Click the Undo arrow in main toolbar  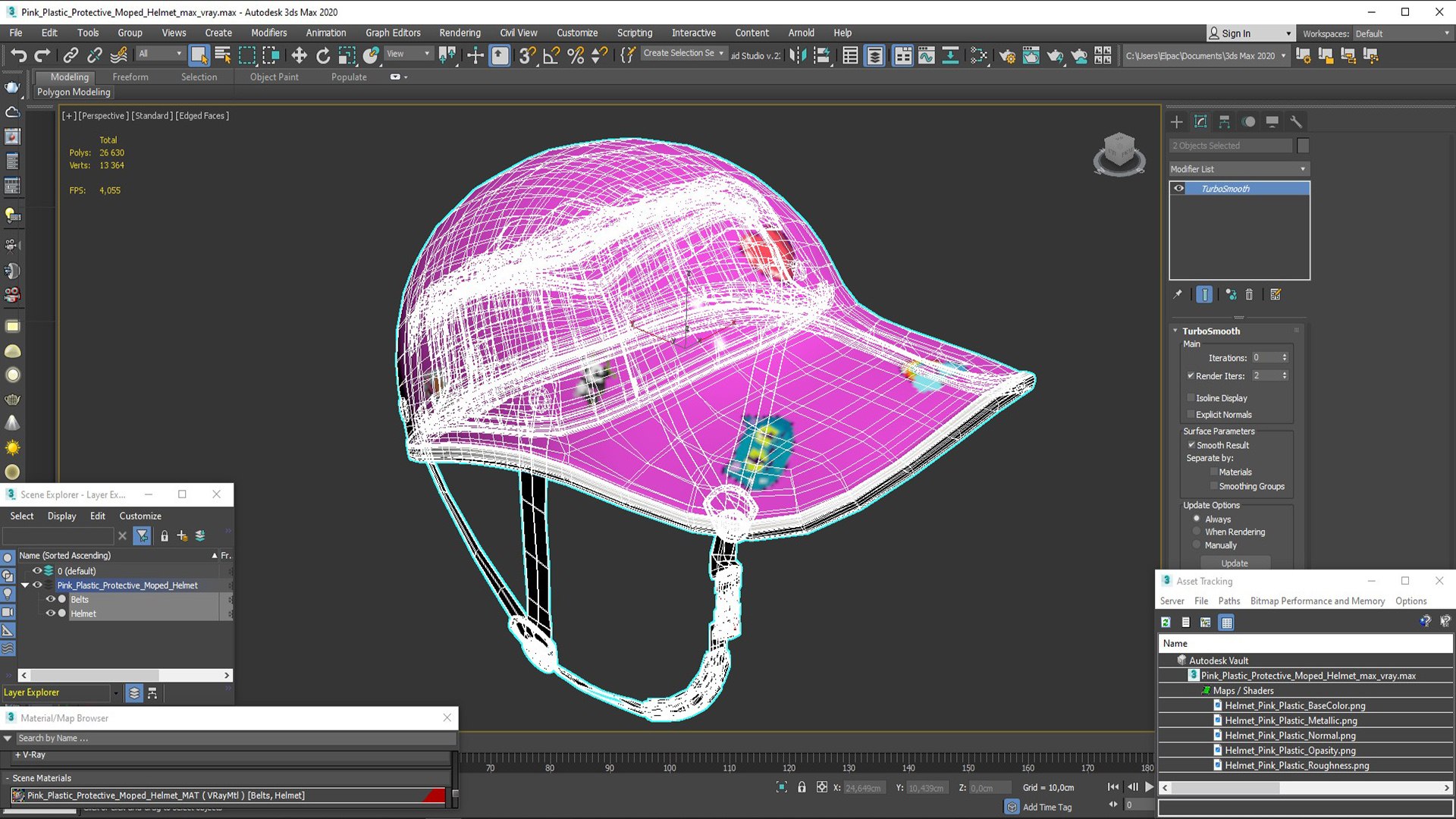[x=18, y=55]
